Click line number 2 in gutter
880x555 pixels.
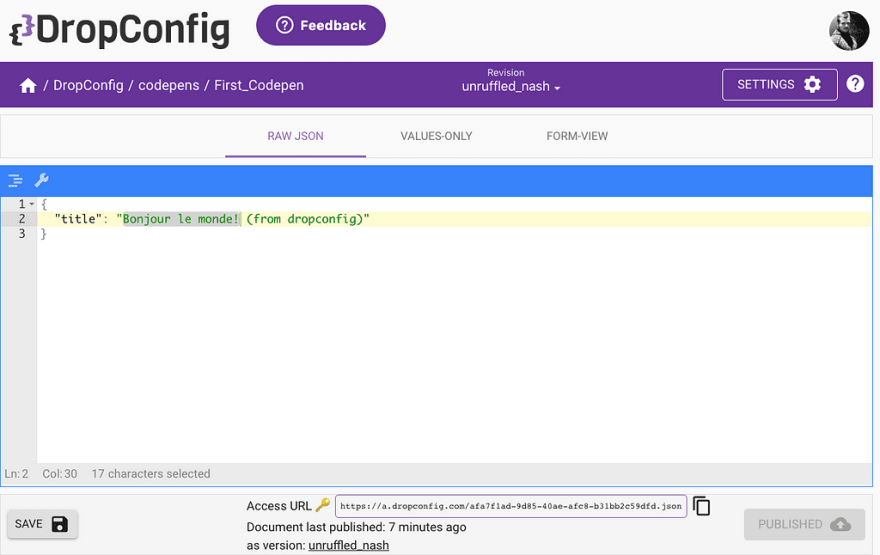(x=22, y=219)
